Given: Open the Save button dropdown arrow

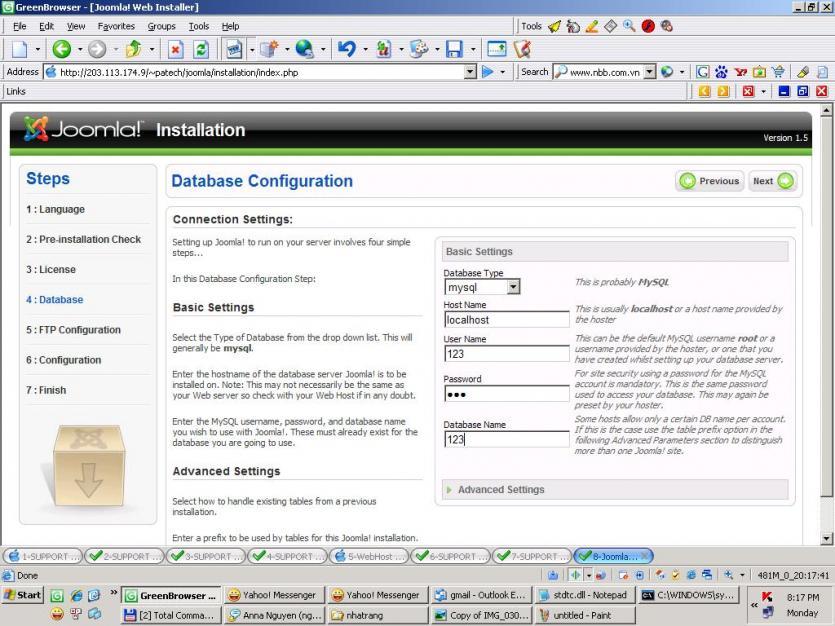Looking at the screenshot, I should point(472,50).
